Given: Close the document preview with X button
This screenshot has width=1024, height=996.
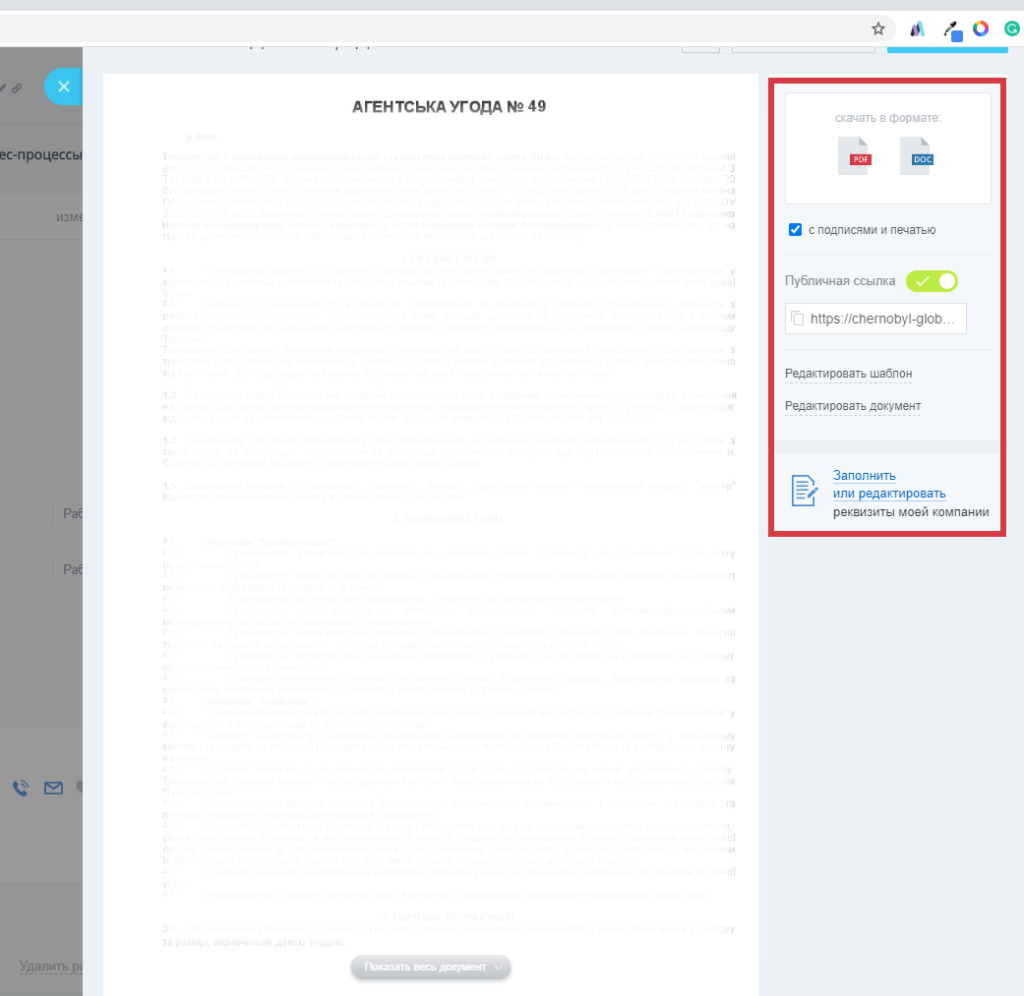Looking at the screenshot, I should pyautogui.click(x=63, y=86).
